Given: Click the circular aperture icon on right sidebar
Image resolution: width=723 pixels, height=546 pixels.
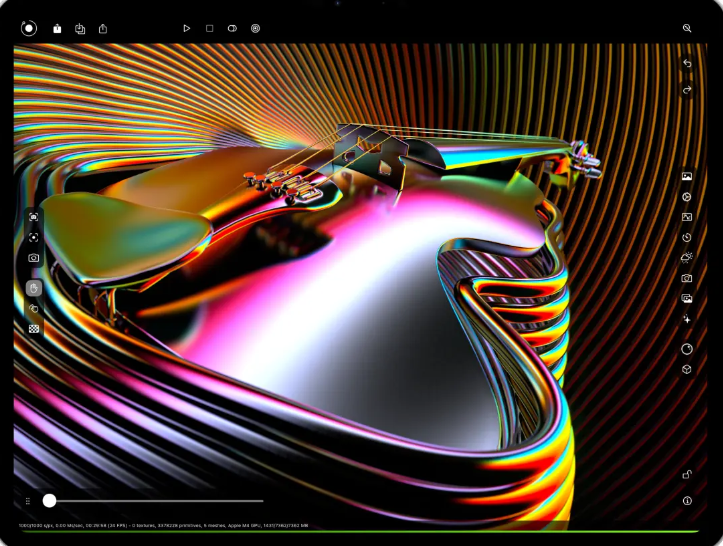Looking at the screenshot, I should coord(687,197).
